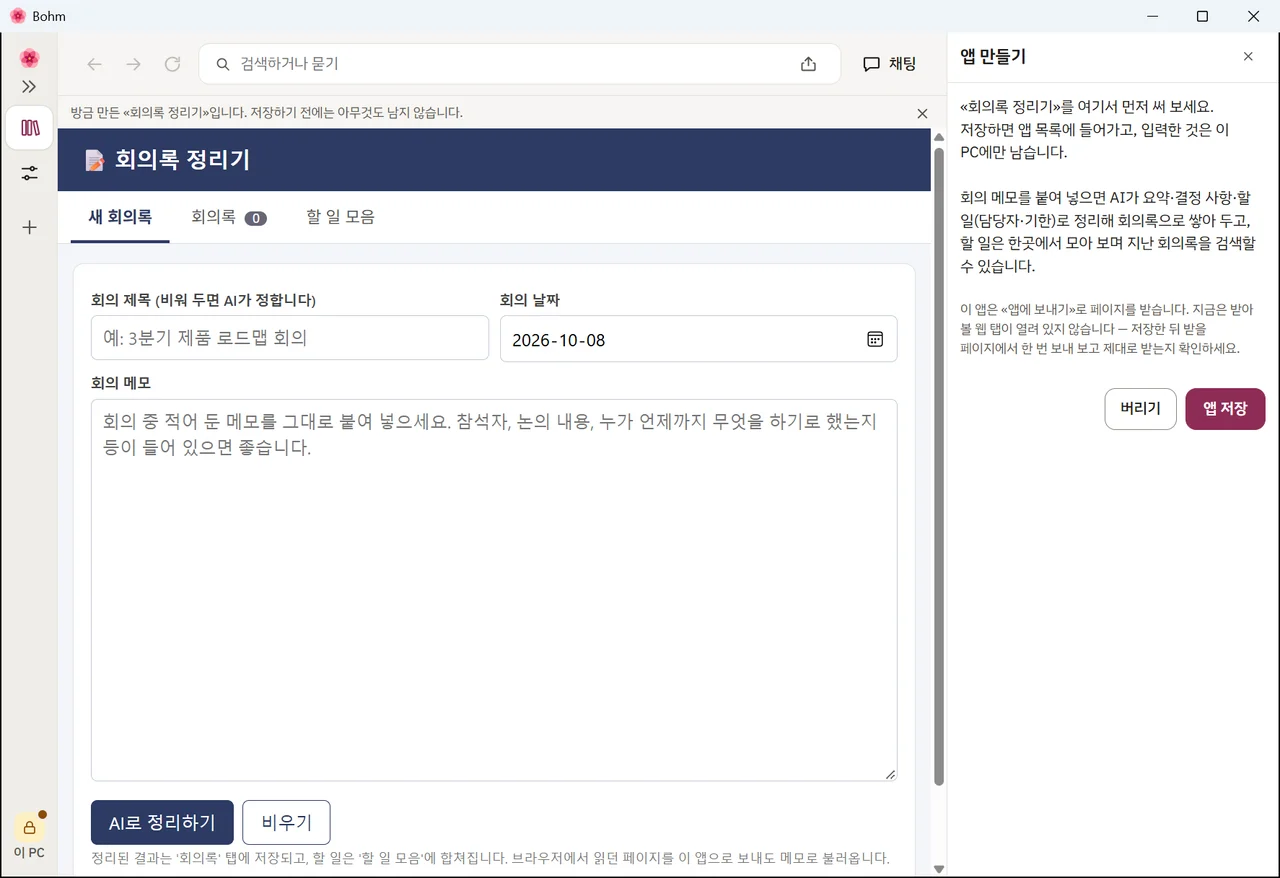The height and width of the screenshot is (878, 1280).
Task: Go forward with the right arrow
Action: (x=133, y=64)
